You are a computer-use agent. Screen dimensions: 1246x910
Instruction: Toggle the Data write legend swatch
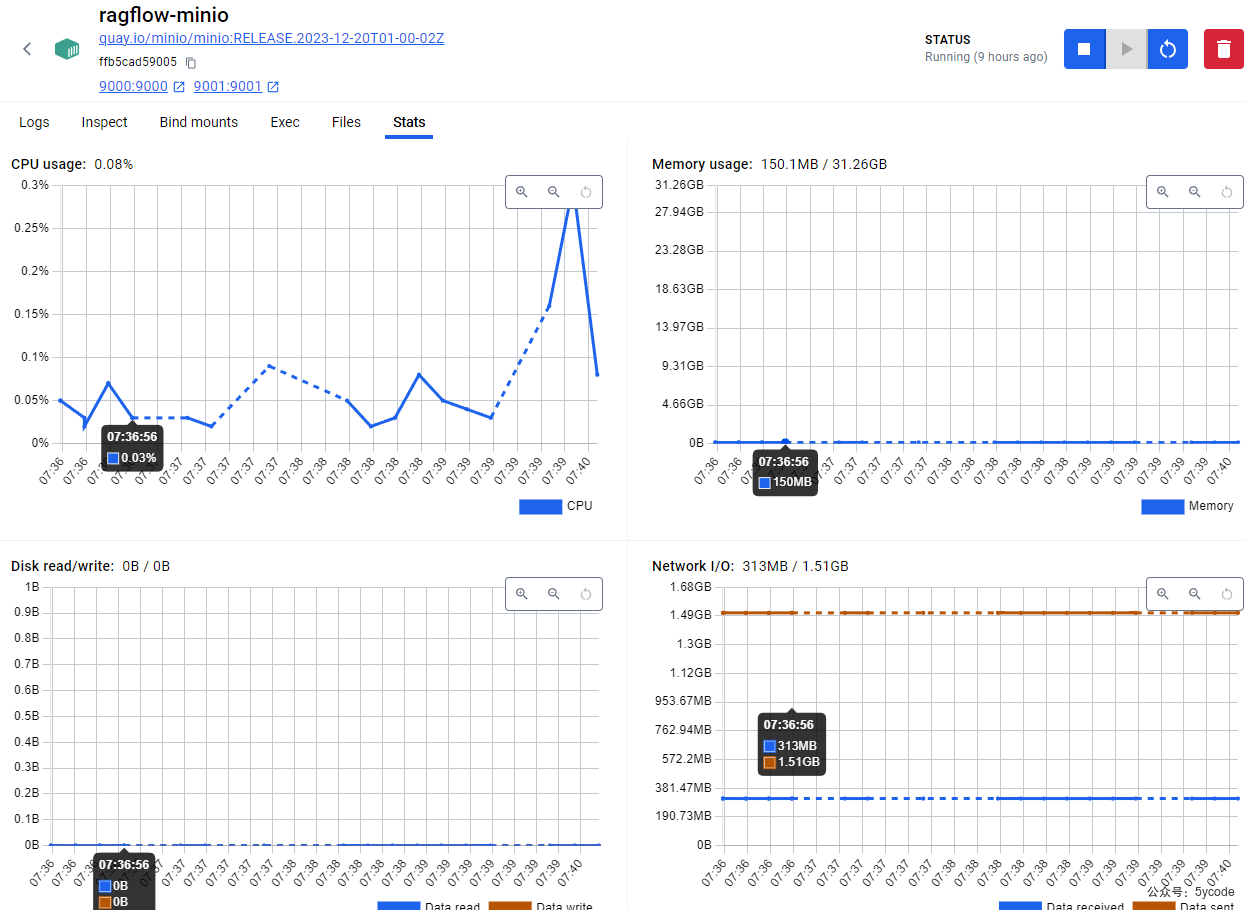pos(510,906)
